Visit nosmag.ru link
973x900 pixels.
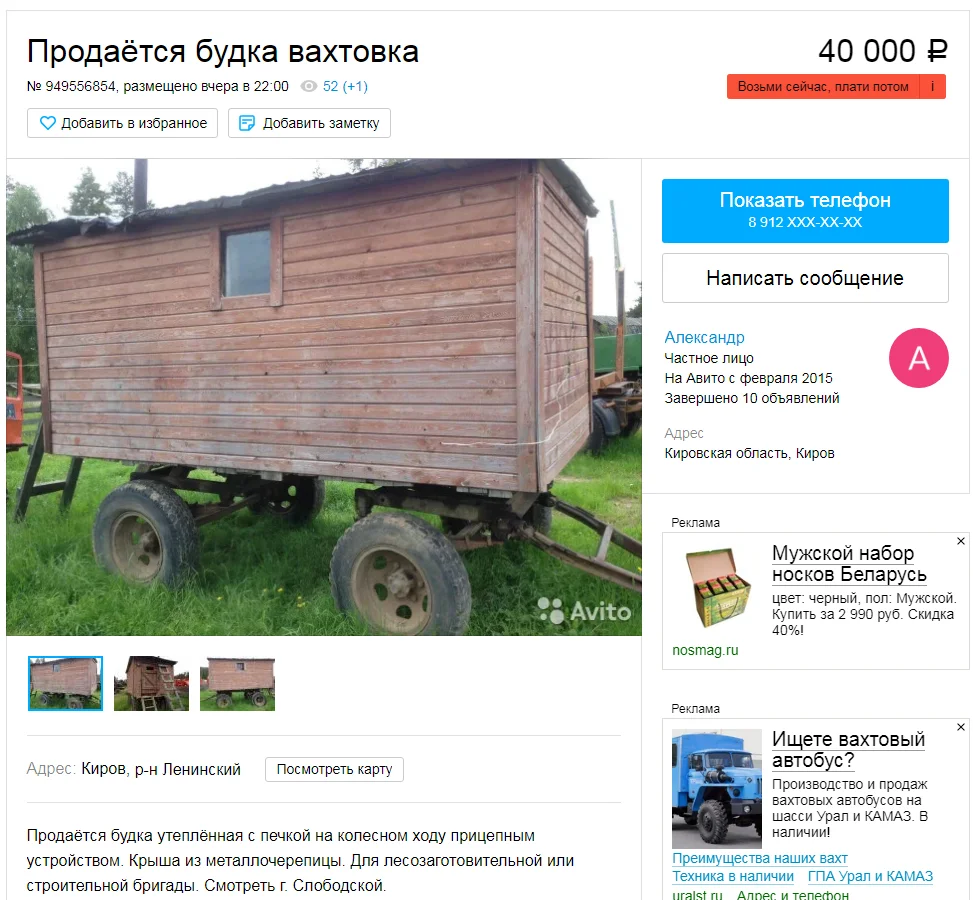(x=705, y=650)
